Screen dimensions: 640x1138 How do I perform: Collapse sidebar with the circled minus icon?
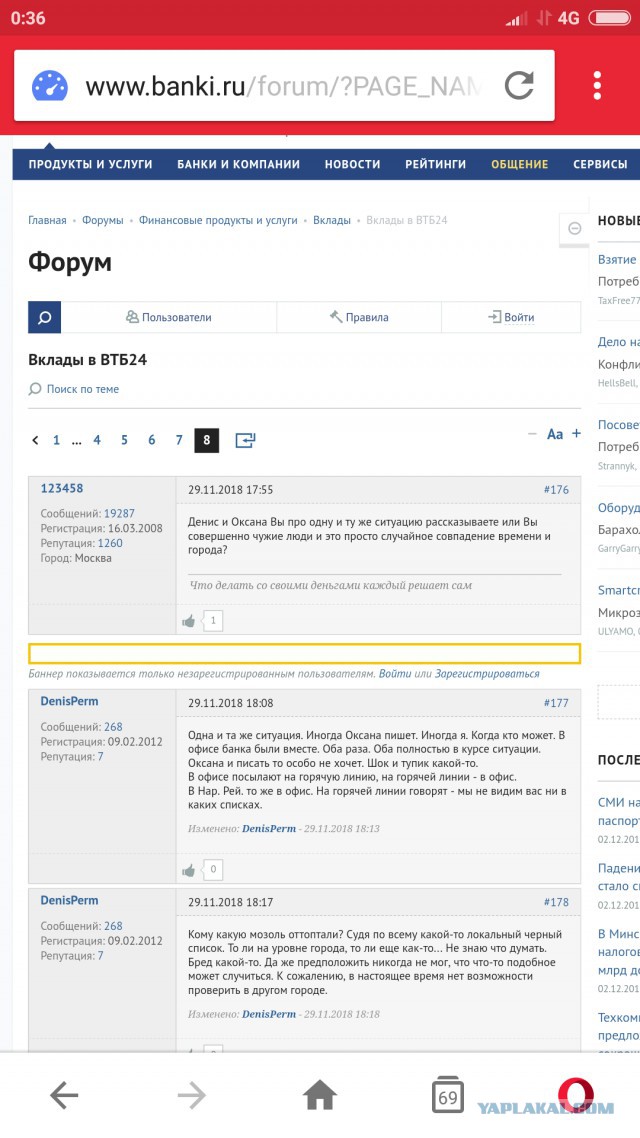(x=575, y=229)
